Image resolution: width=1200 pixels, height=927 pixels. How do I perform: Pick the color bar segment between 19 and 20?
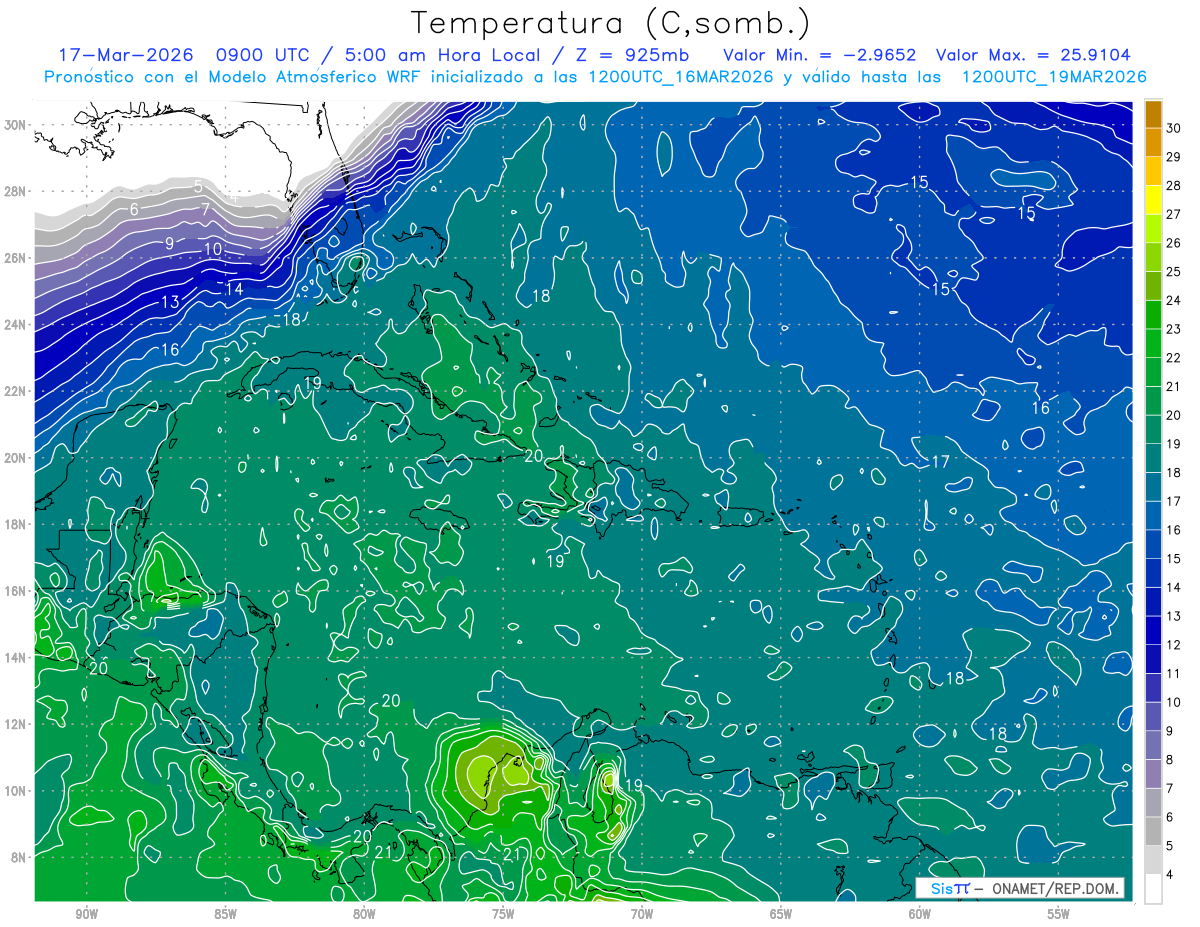coord(1153,430)
